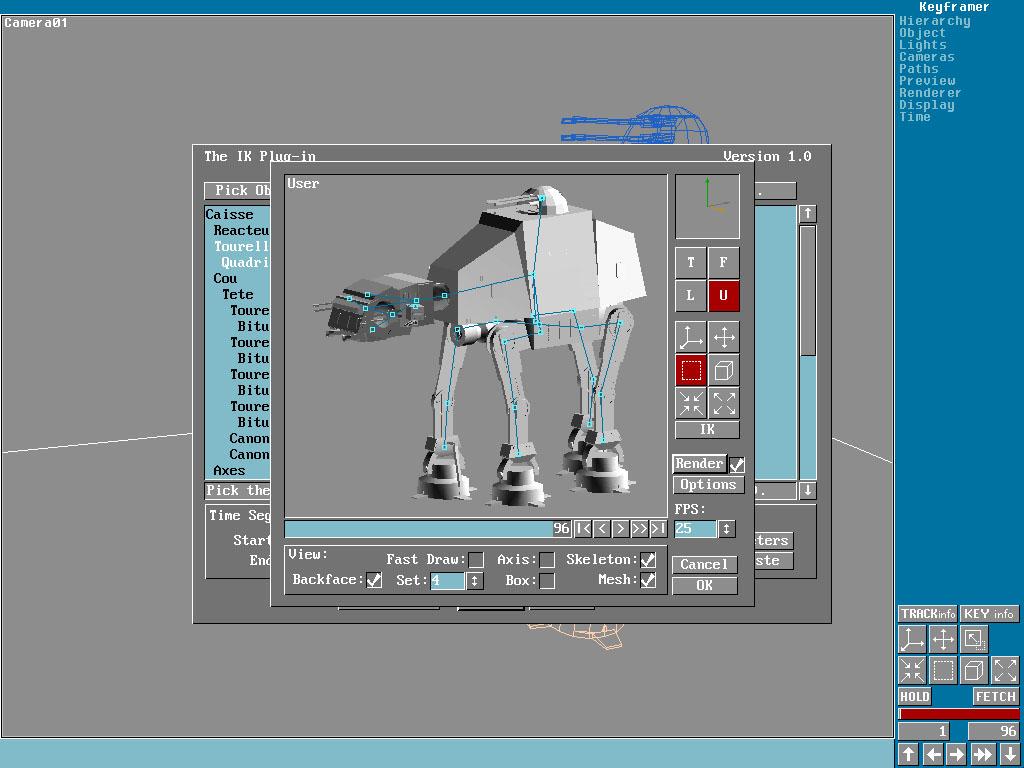The height and width of the screenshot is (768, 1024).
Task: Confirm with the OK button
Action: (x=705, y=585)
